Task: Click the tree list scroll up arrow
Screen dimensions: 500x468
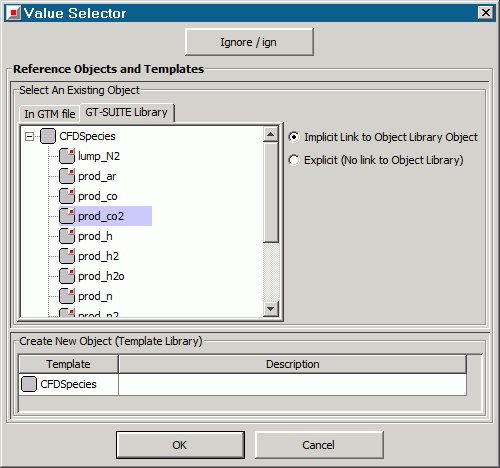Action: click(270, 134)
